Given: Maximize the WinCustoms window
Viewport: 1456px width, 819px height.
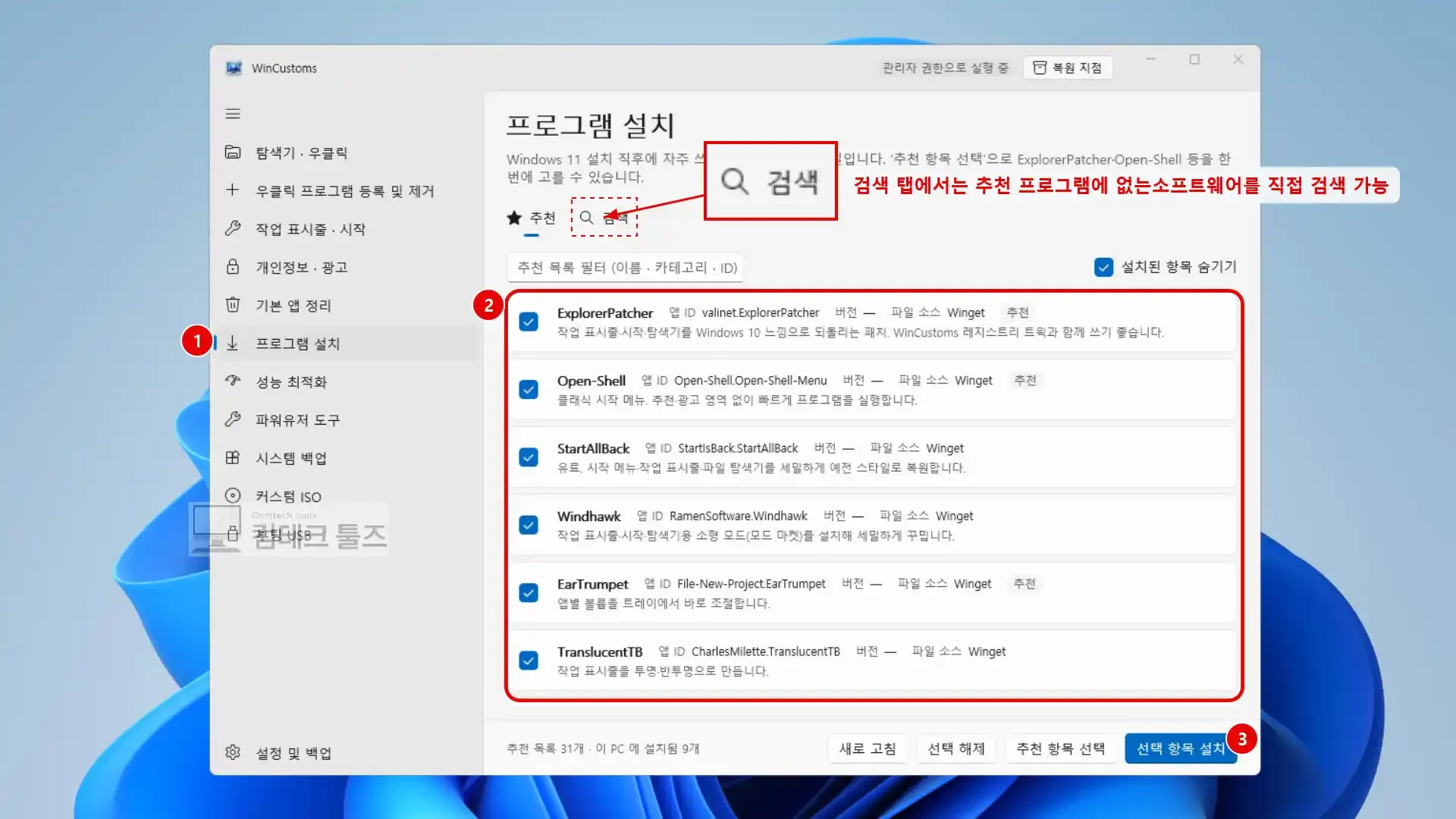Looking at the screenshot, I should point(1194,59).
